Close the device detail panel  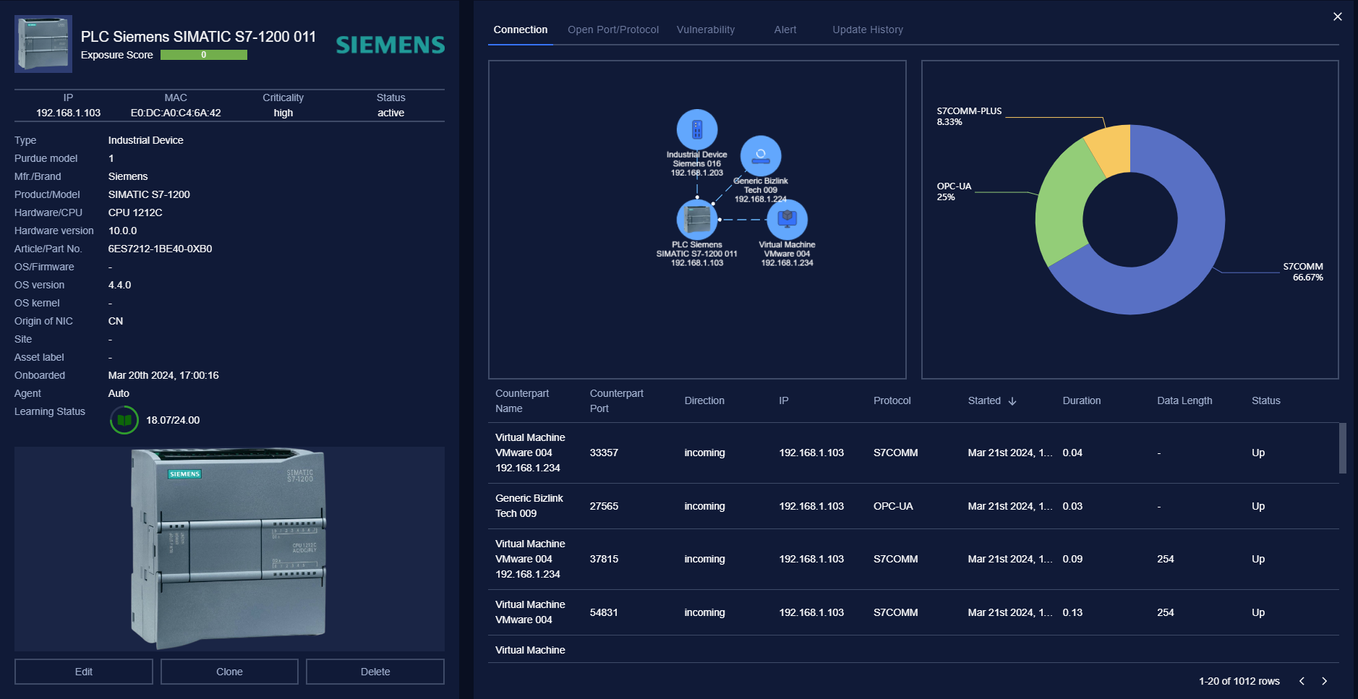click(1338, 16)
